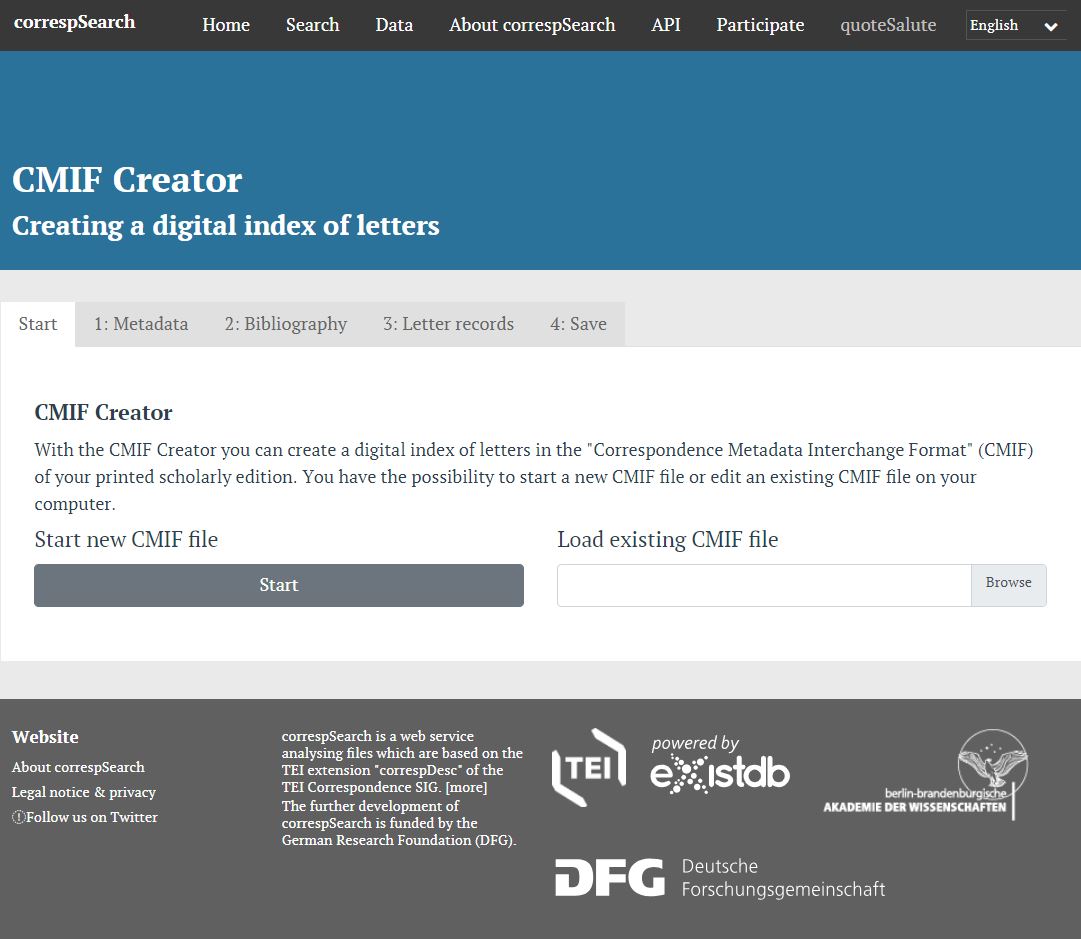Viewport: 1081px width, 939px height.
Task: Click Follow us on Twitter link
Action: [x=92, y=817]
